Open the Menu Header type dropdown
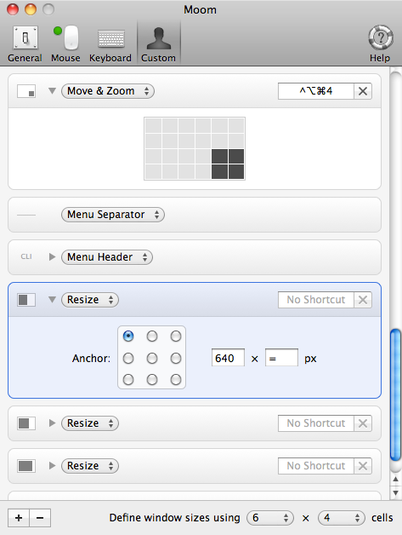The width and height of the screenshot is (402, 535). click(107, 257)
